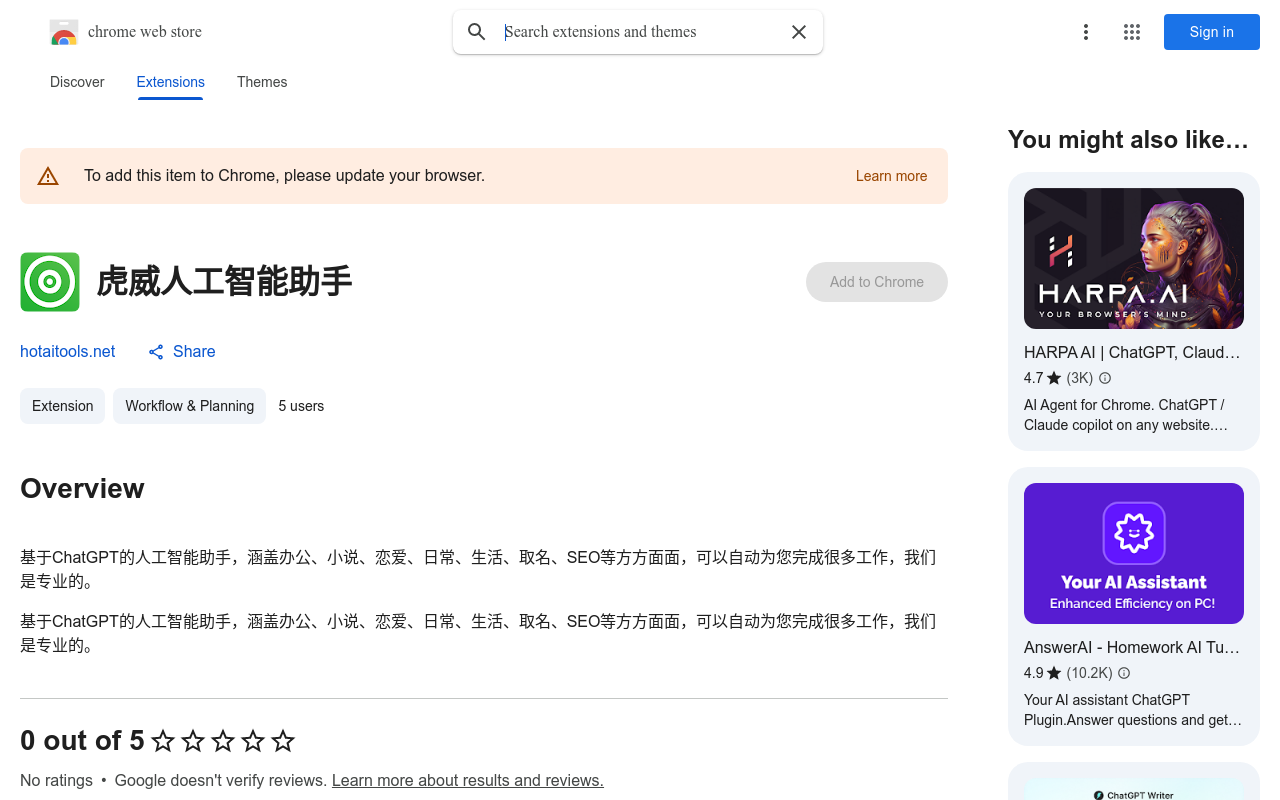Image resolution: width=1280 pixels, height=800 pixels.
Task: Click the fifth empty rating star
Action: pos(283,741)
